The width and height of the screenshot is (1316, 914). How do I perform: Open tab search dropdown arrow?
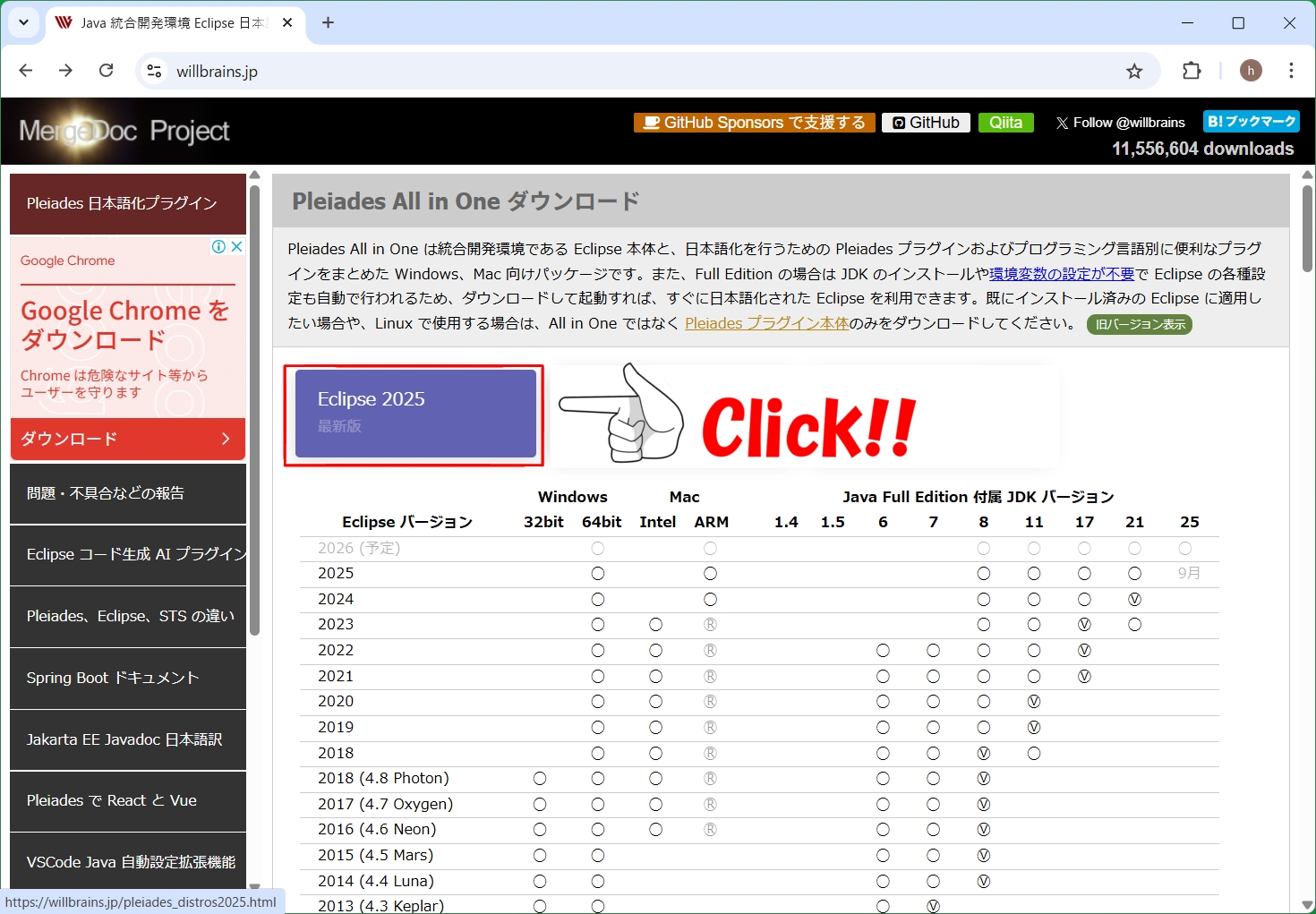tap(23, 22)
